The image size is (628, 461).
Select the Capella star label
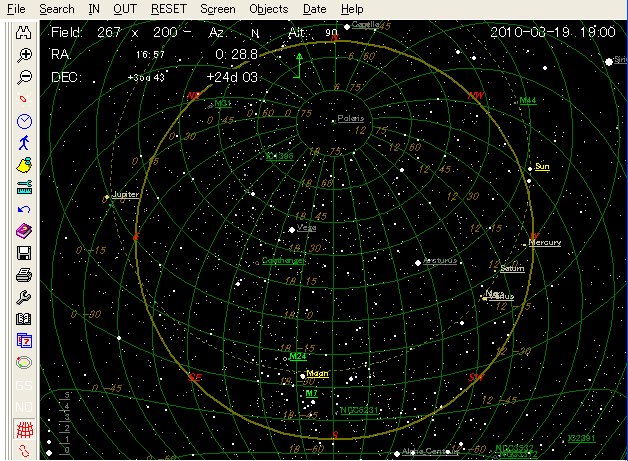click(x=365, y=24)
